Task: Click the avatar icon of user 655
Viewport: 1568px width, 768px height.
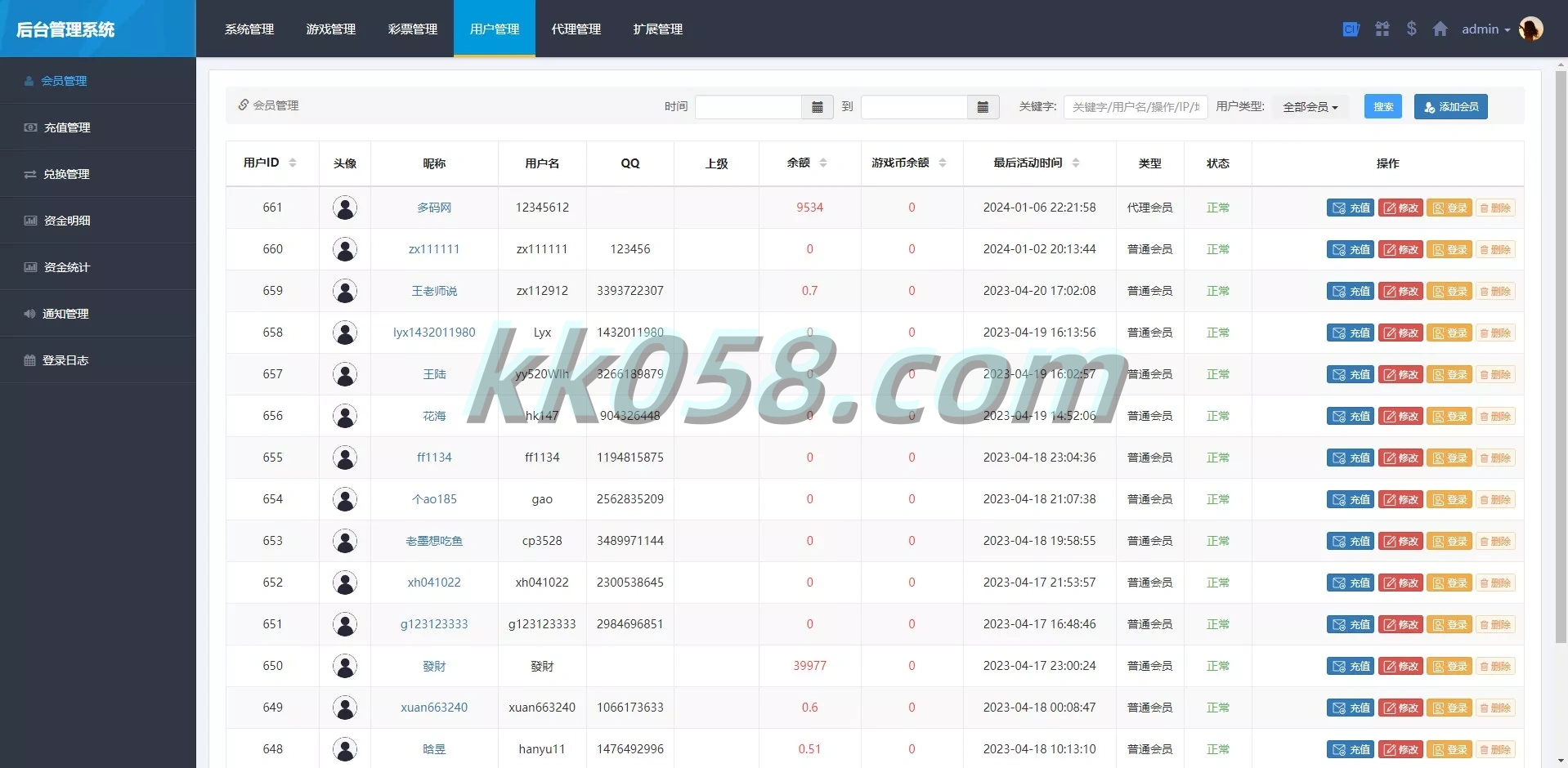Action: click(x=345, y=458)
